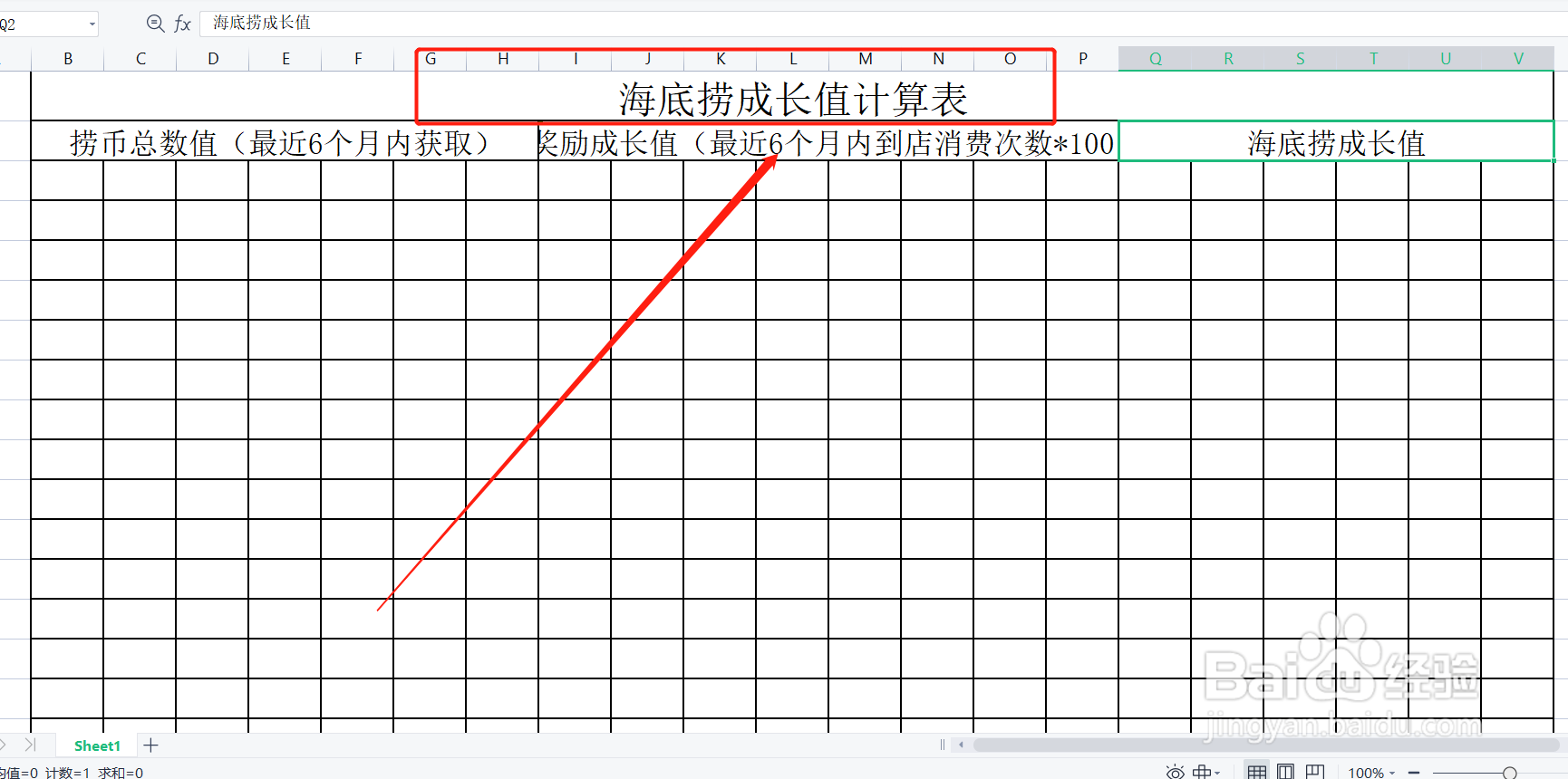Click the zoom slider handle
Image resolution: width=1568 pixels, height=779 pixels.
[1509, 773]
